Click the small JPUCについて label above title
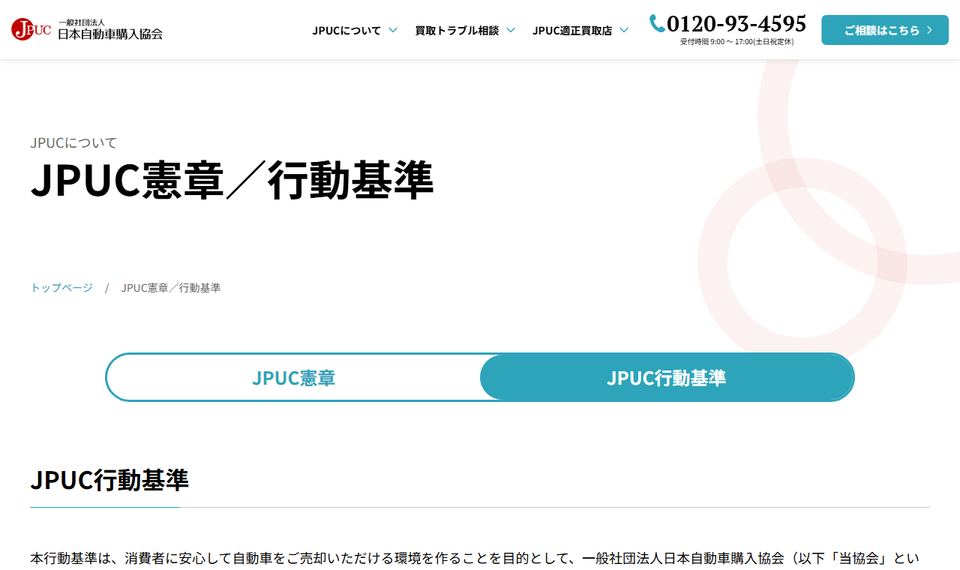 (x=73, y=143)
